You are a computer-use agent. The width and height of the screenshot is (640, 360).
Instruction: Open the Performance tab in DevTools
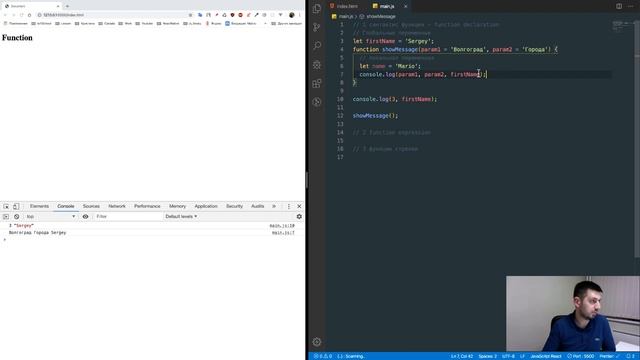pos(147,207)
